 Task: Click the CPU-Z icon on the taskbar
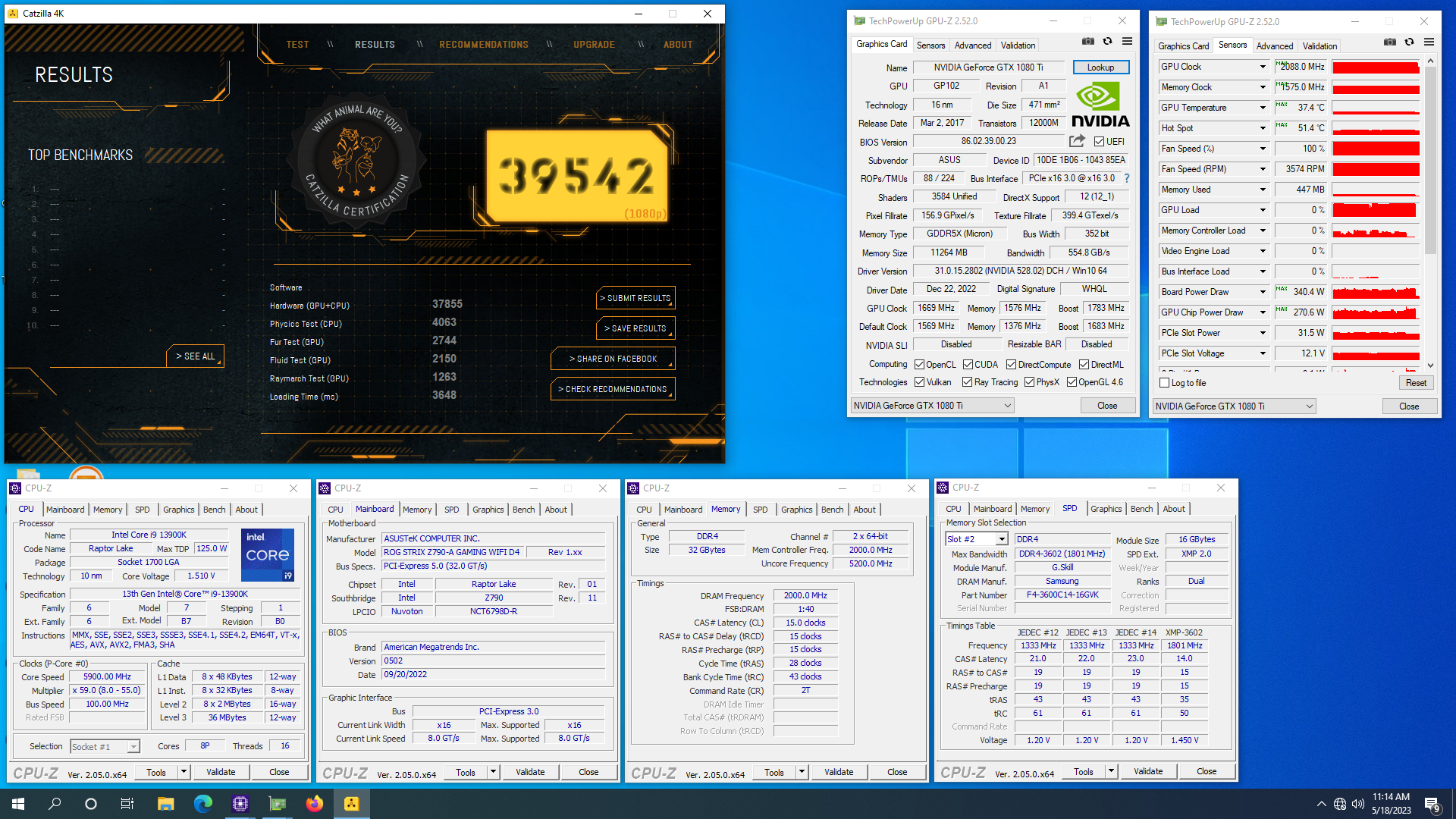240,804
